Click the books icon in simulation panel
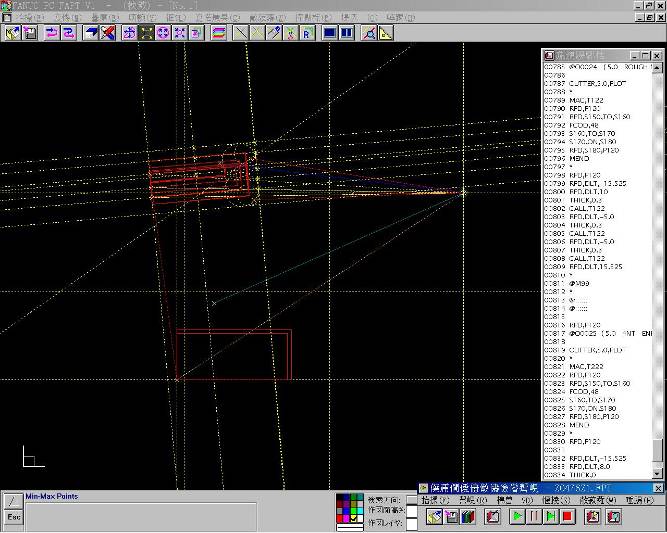 pos(467,517)
